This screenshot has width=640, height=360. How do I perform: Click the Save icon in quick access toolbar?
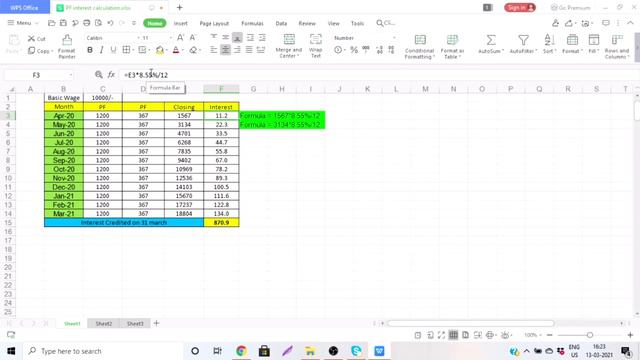coord(63,23)
